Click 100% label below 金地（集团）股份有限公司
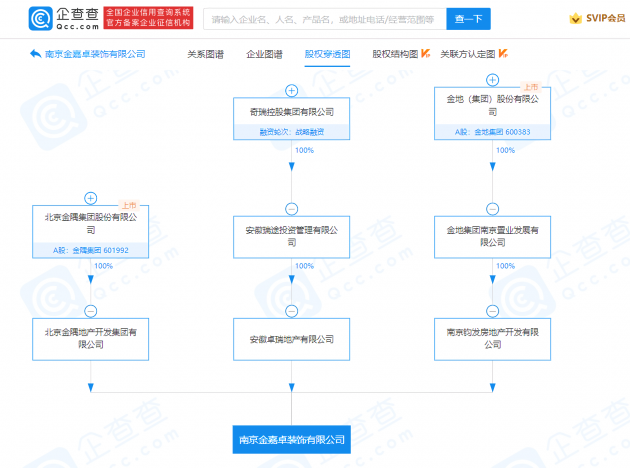This screenshot has width=630, height=468. tap(505, 150)
